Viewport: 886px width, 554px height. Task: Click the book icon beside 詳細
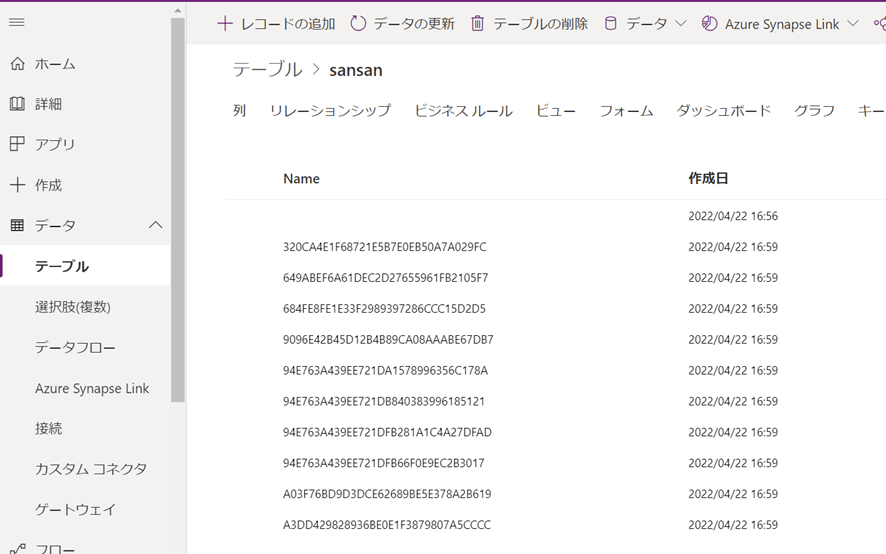pos(18,103)
